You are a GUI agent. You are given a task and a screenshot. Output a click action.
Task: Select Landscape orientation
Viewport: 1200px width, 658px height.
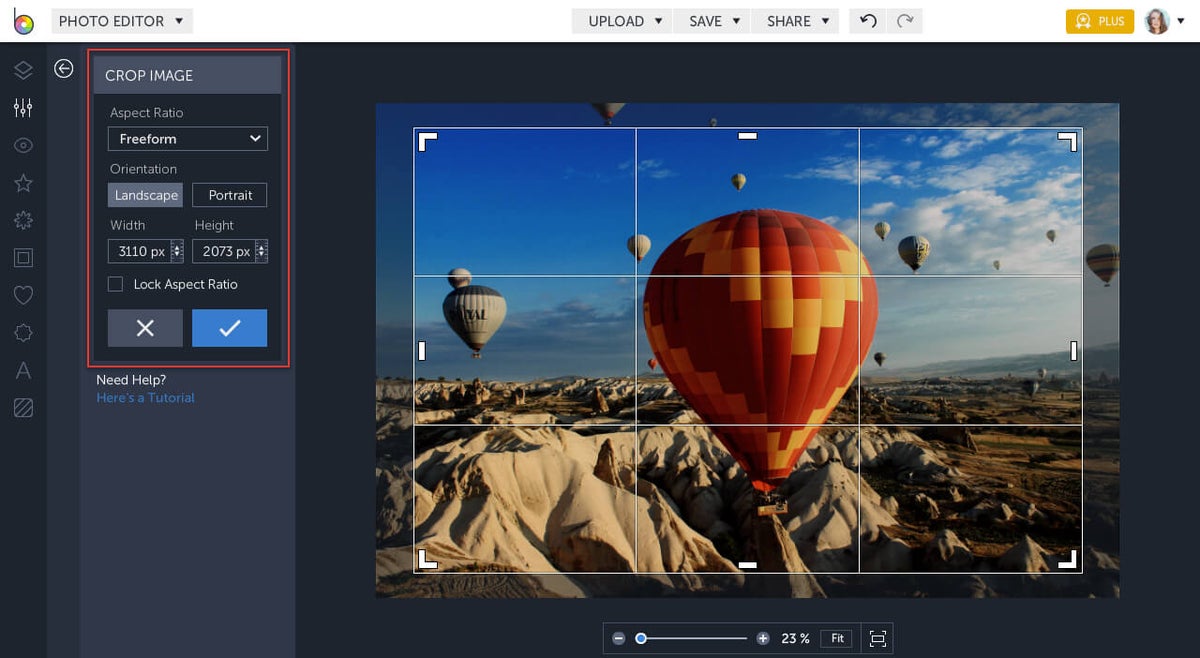coord(146,195)
